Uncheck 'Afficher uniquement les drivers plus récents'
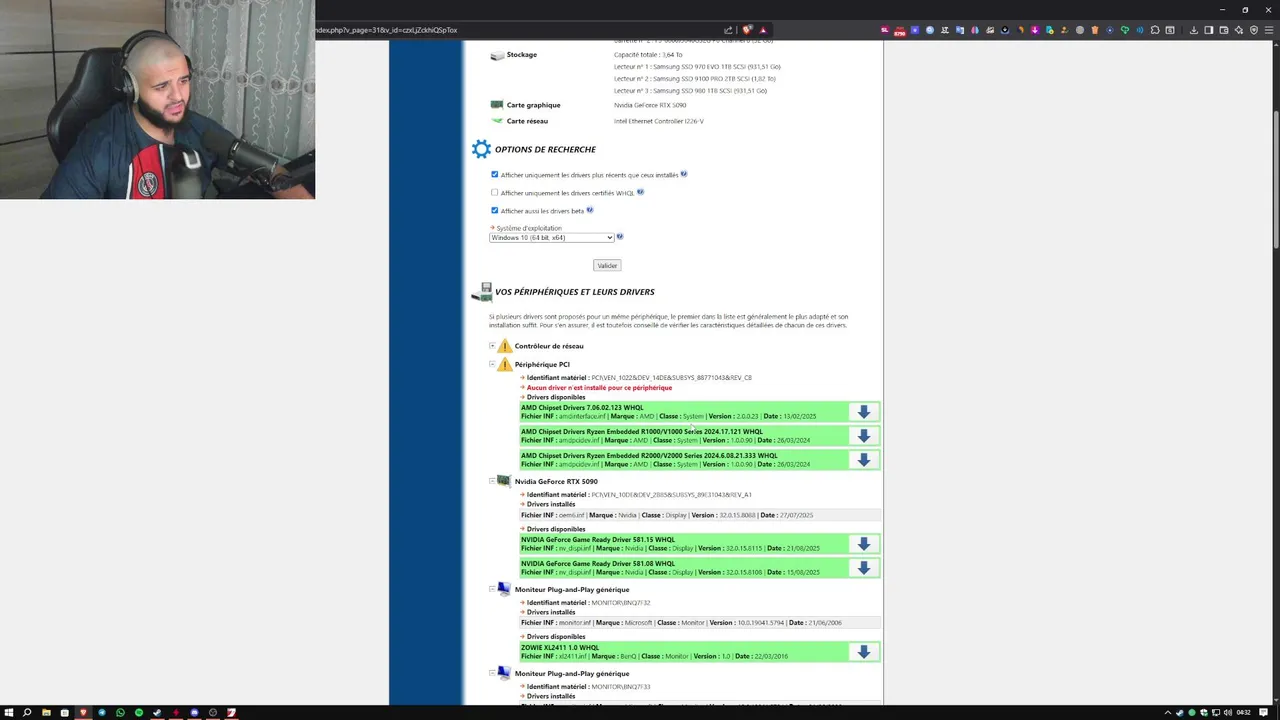The width and height of the screenshot is (1280, 720). click(494, 174)
